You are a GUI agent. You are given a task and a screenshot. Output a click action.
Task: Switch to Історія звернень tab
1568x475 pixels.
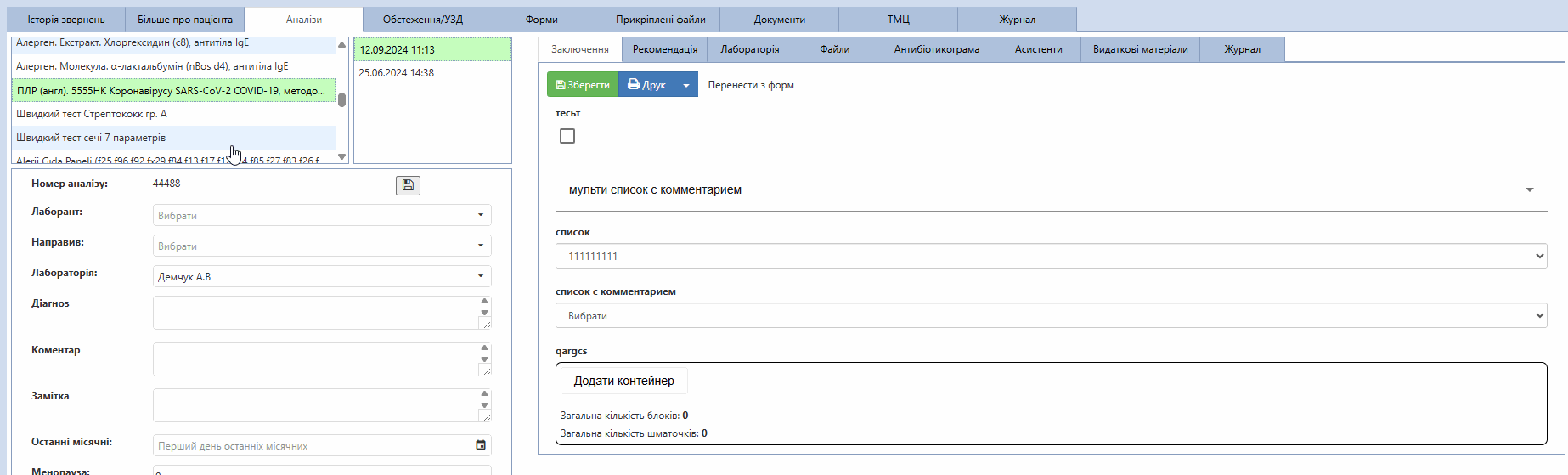click(x=66, y=20)
